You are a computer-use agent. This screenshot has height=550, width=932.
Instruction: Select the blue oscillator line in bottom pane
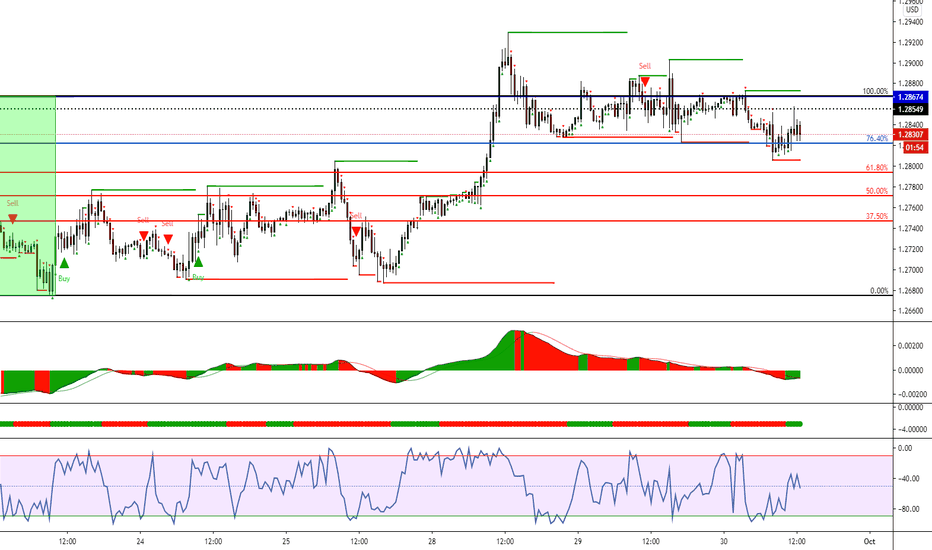point(401,486)
